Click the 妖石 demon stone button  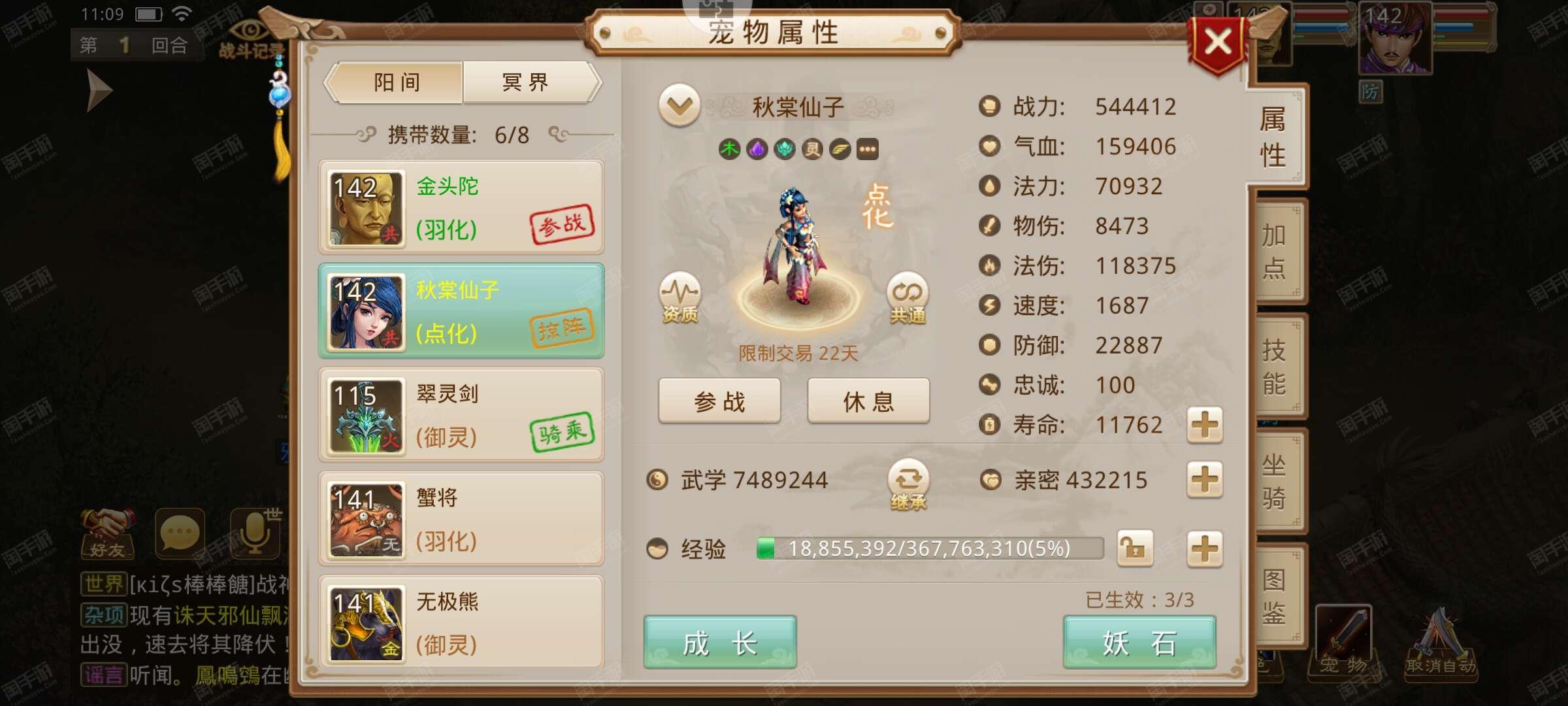[1139, 643]
